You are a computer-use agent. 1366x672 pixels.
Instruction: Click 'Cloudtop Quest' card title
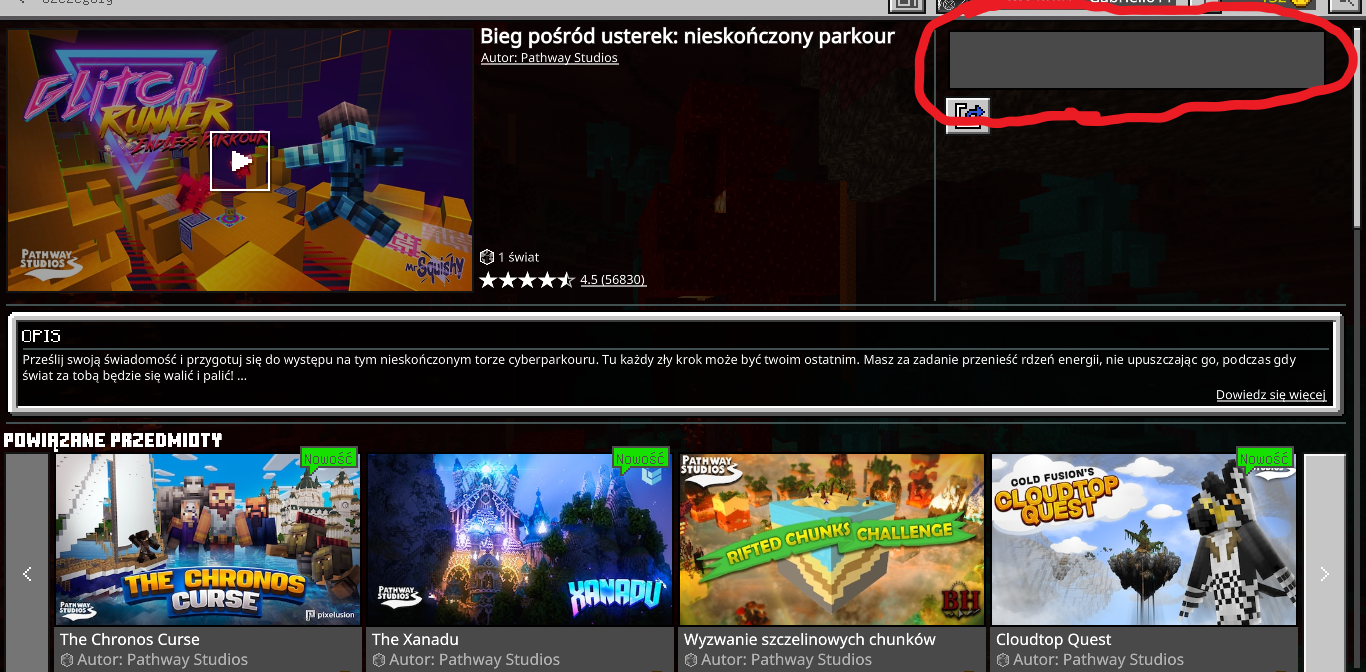click(x=1054, y=639)
